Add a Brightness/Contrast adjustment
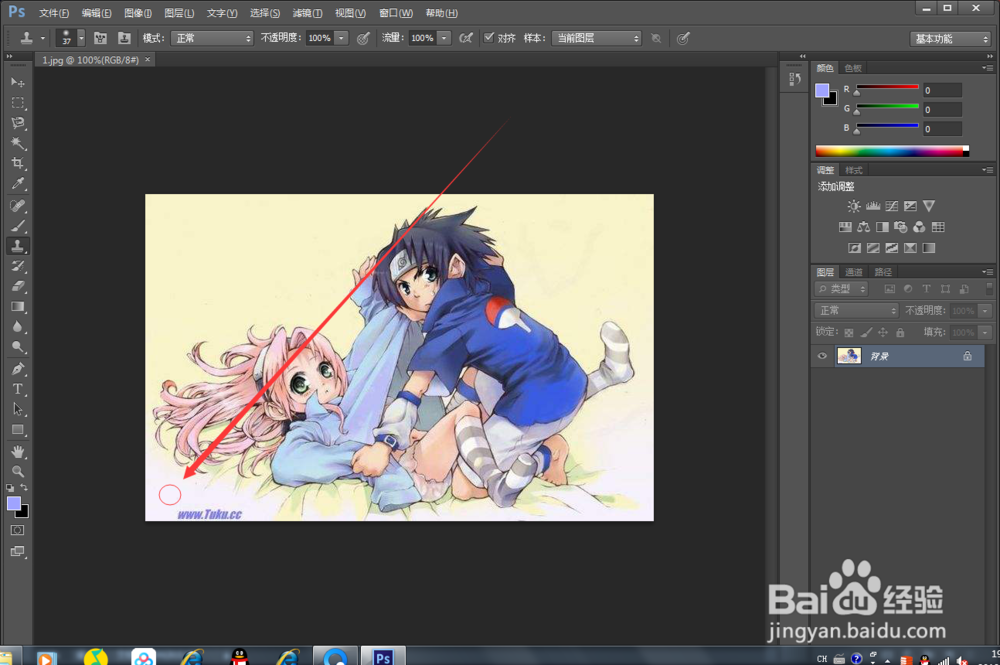This screenshot has height=665, width=1000. [x=853, y=206]
